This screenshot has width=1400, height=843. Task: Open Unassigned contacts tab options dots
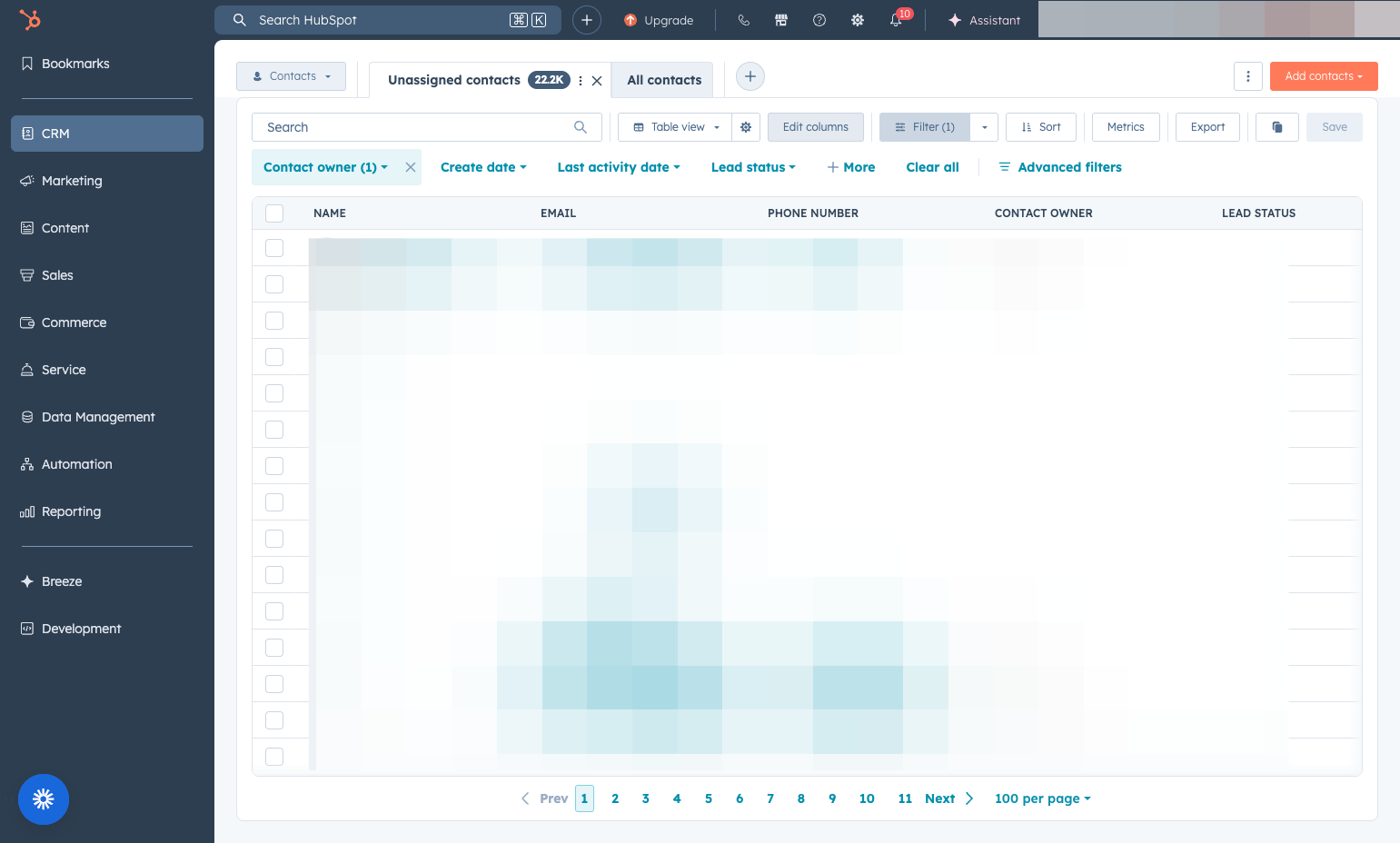tap(581, 81)
